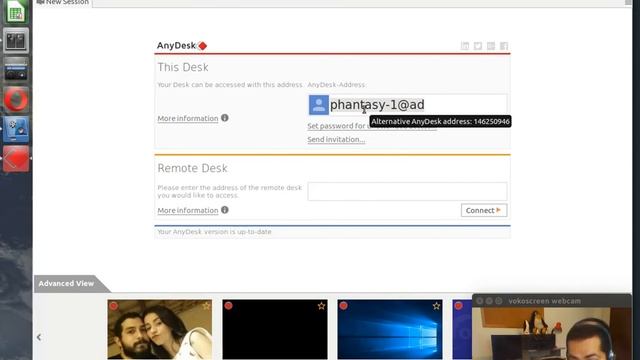Click red status dot on couple photo thumbnail
Image resolution: width=640 pixels, height=360 pixels.
tap(113, 306)
